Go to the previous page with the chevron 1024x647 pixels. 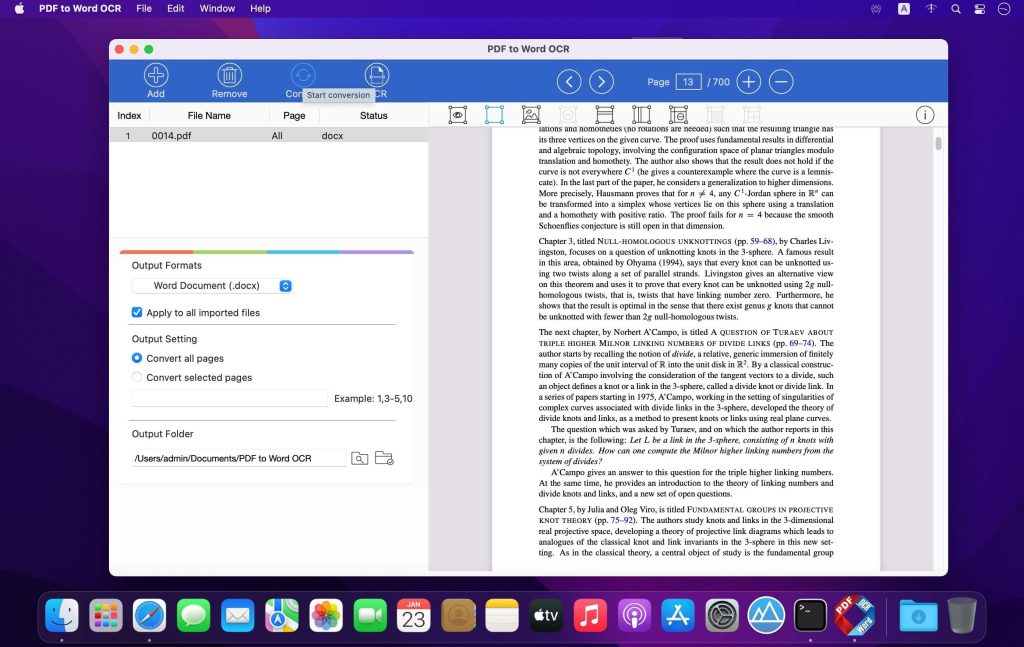click(569, 81)
